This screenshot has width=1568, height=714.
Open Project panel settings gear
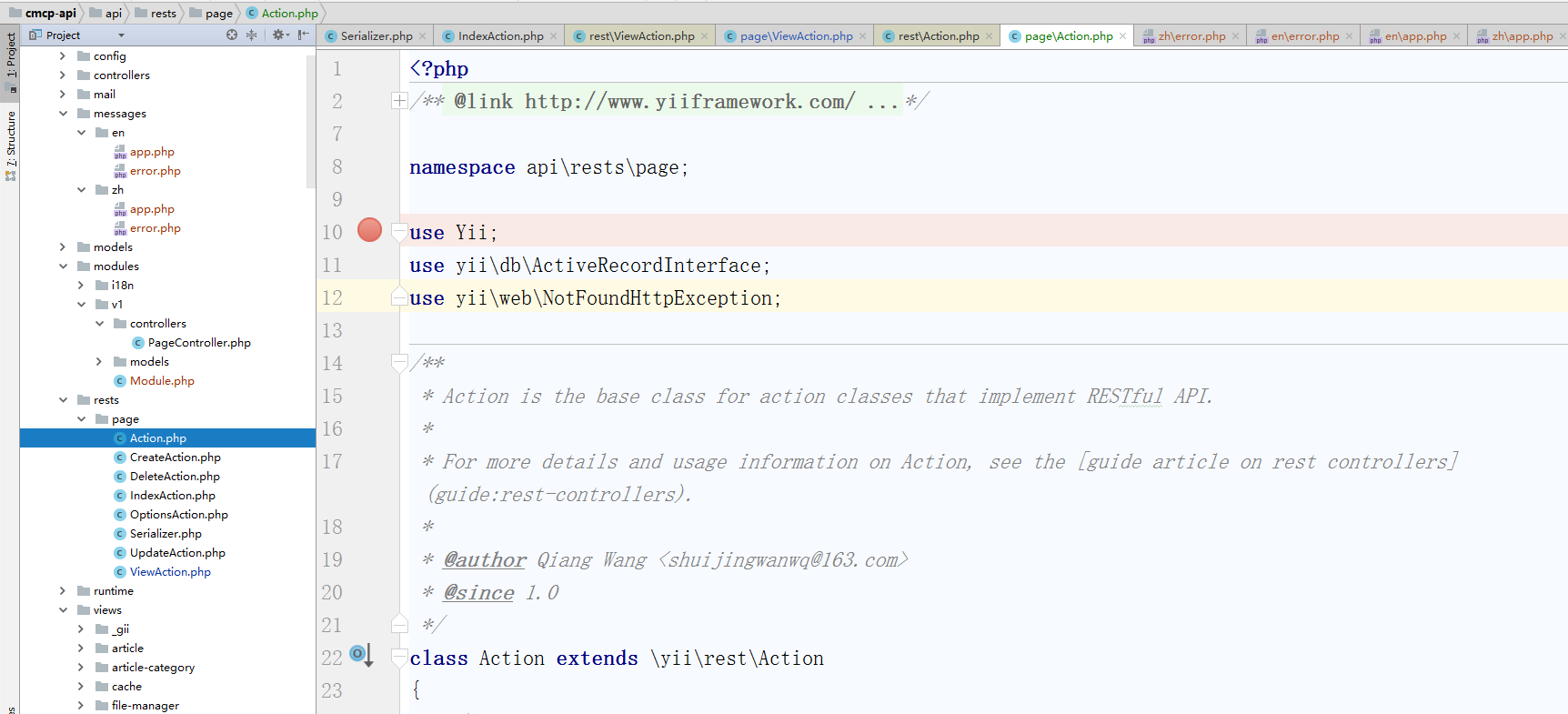pos(278,35)
